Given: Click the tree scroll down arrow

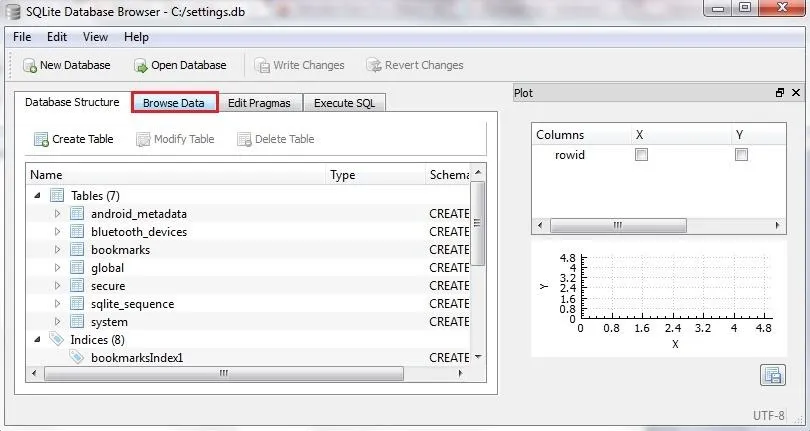Looking at the screenshot, I should coord(478,357).
